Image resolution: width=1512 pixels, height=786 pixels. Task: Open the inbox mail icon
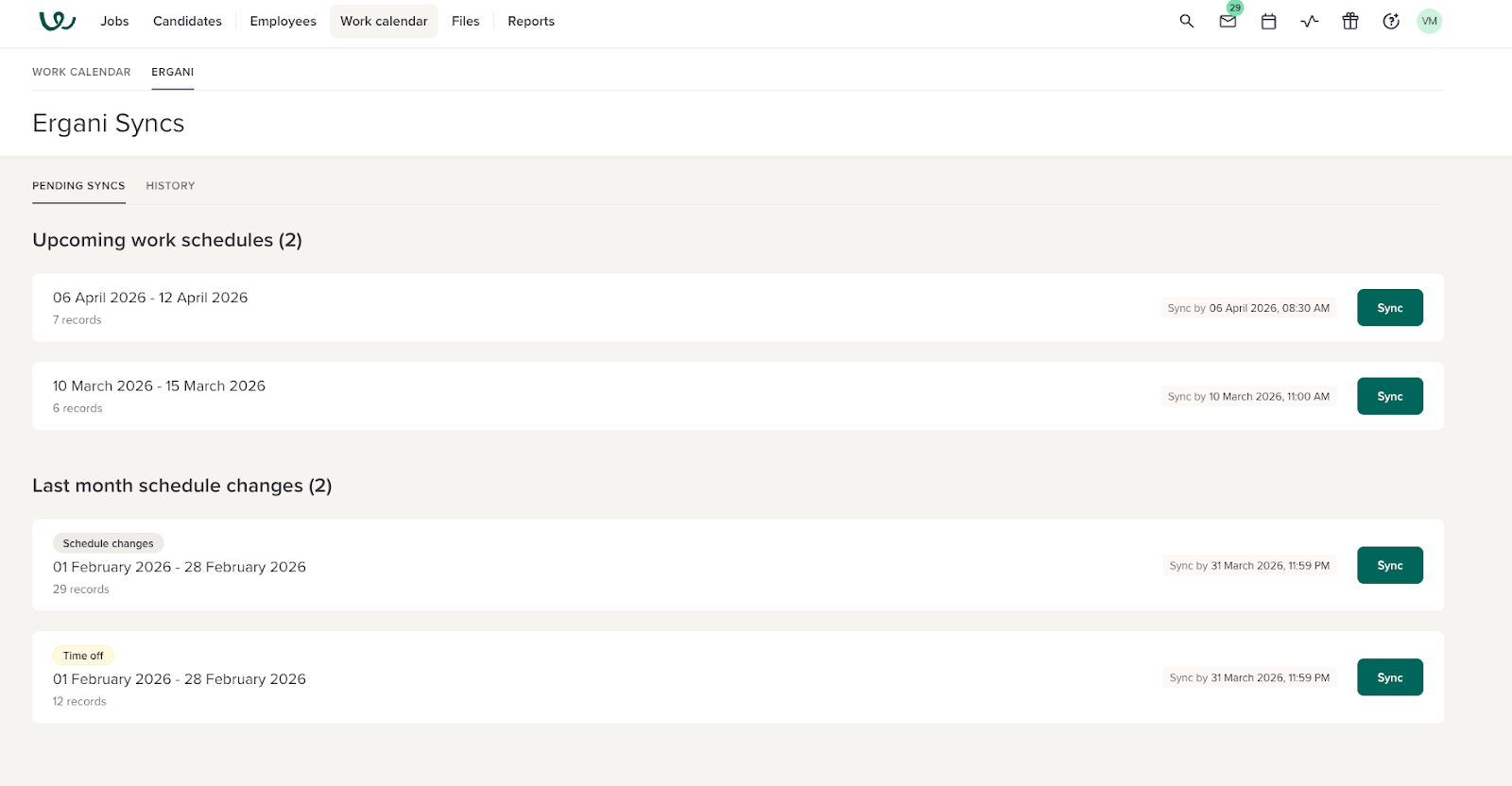tap(1228, 21)
